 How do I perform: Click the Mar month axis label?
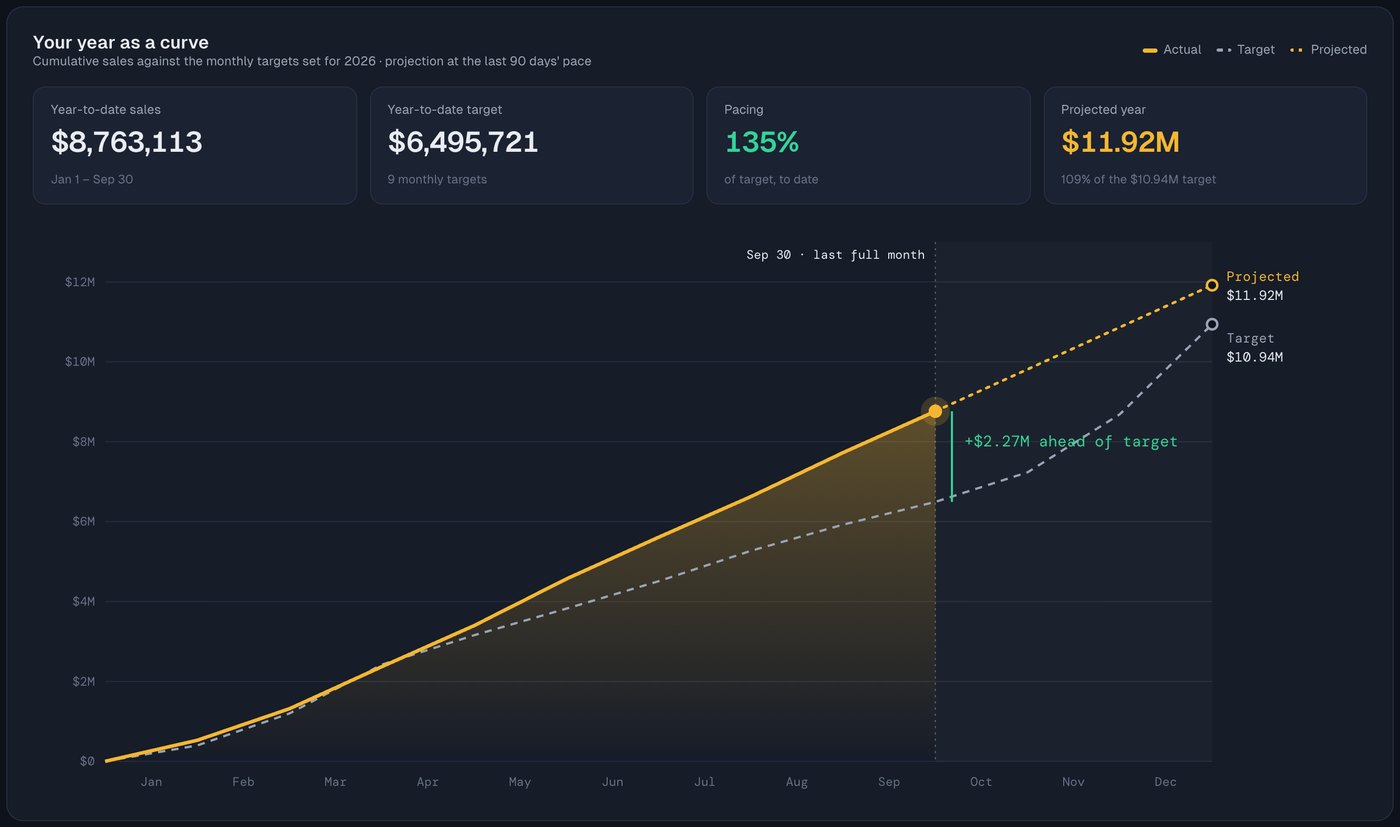point(335,782)
